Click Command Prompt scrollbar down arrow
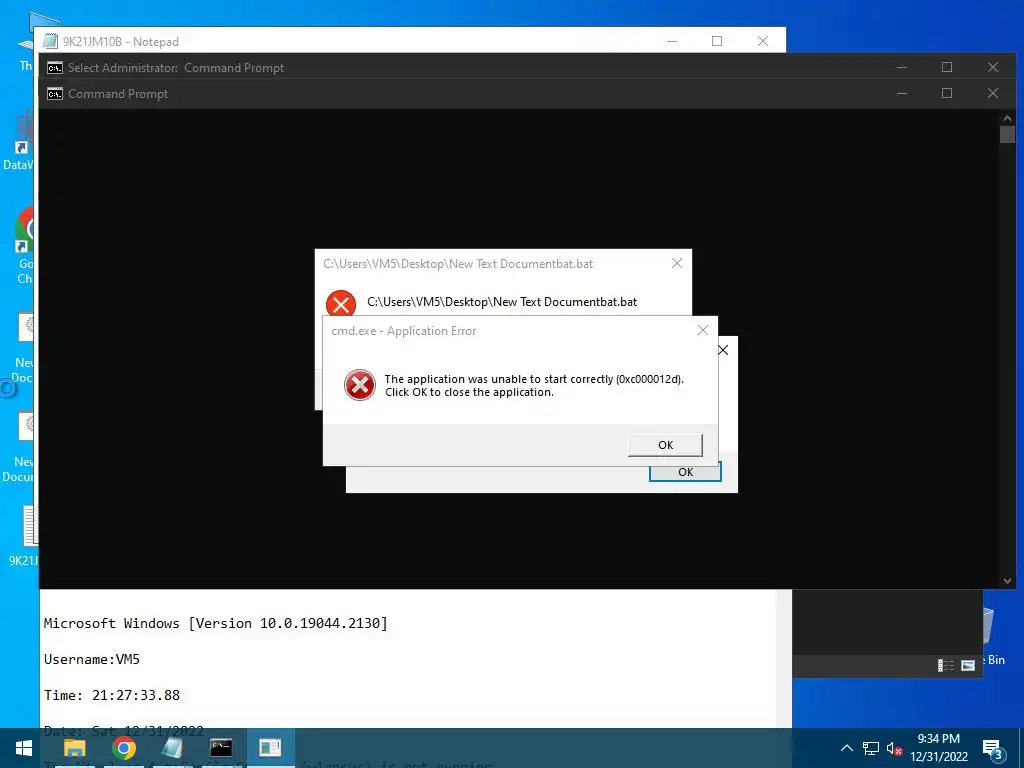The image size is (1024, 768). (x=1007, y=581)
